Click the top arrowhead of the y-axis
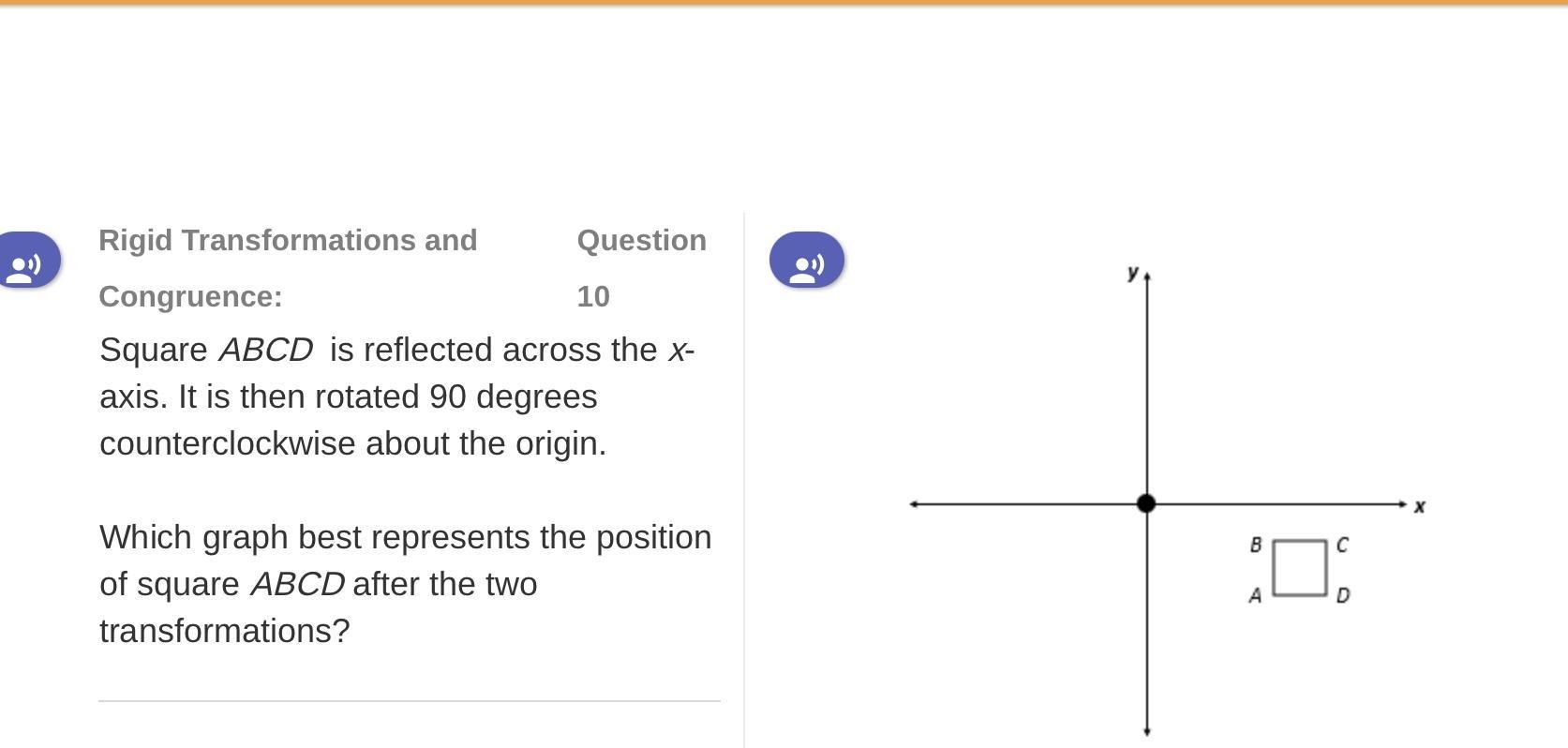The image size is (1568, 748). [x=1147, y=277]
